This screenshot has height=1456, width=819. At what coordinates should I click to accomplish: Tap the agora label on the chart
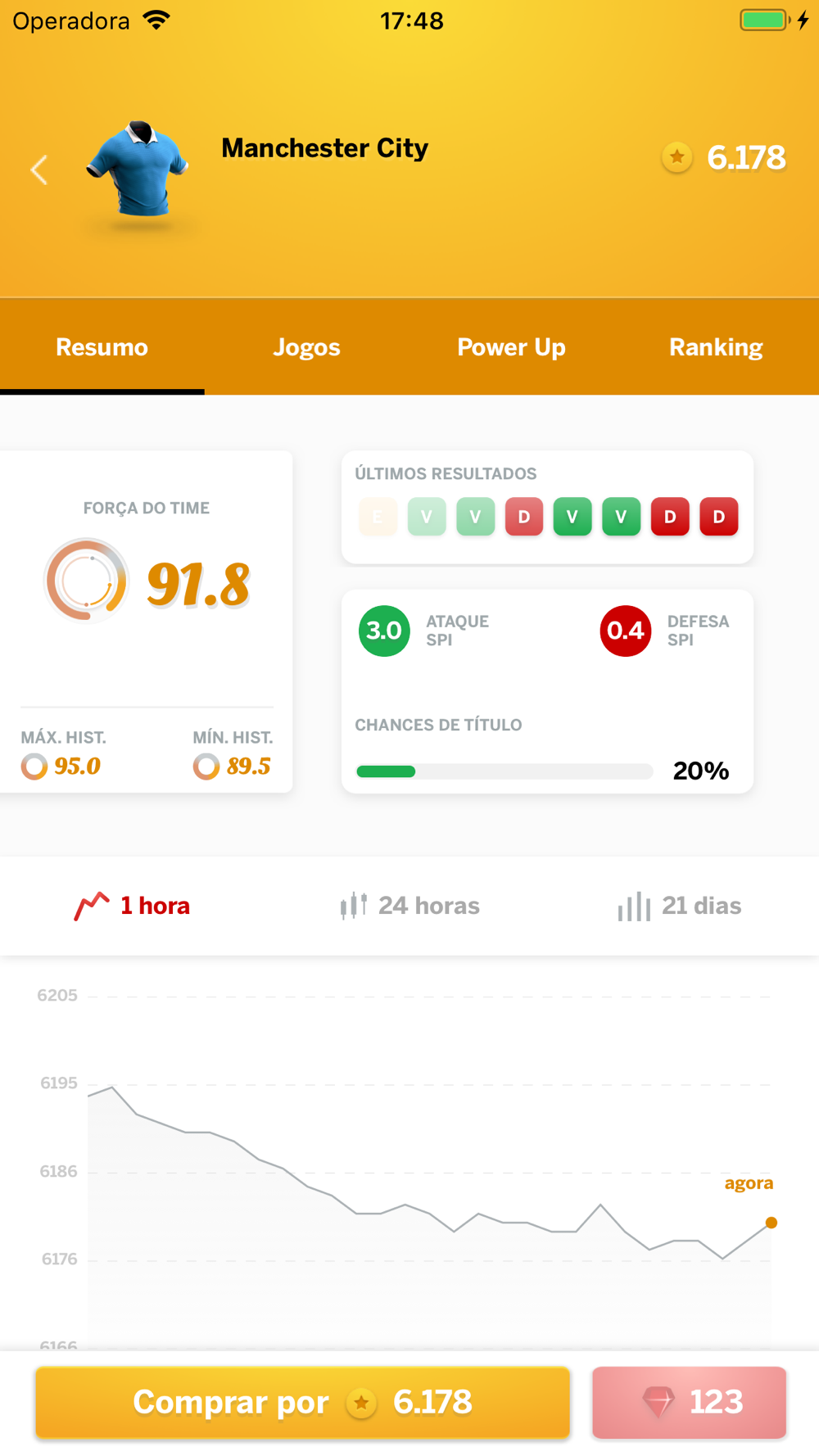click(x=749, y=1183)
